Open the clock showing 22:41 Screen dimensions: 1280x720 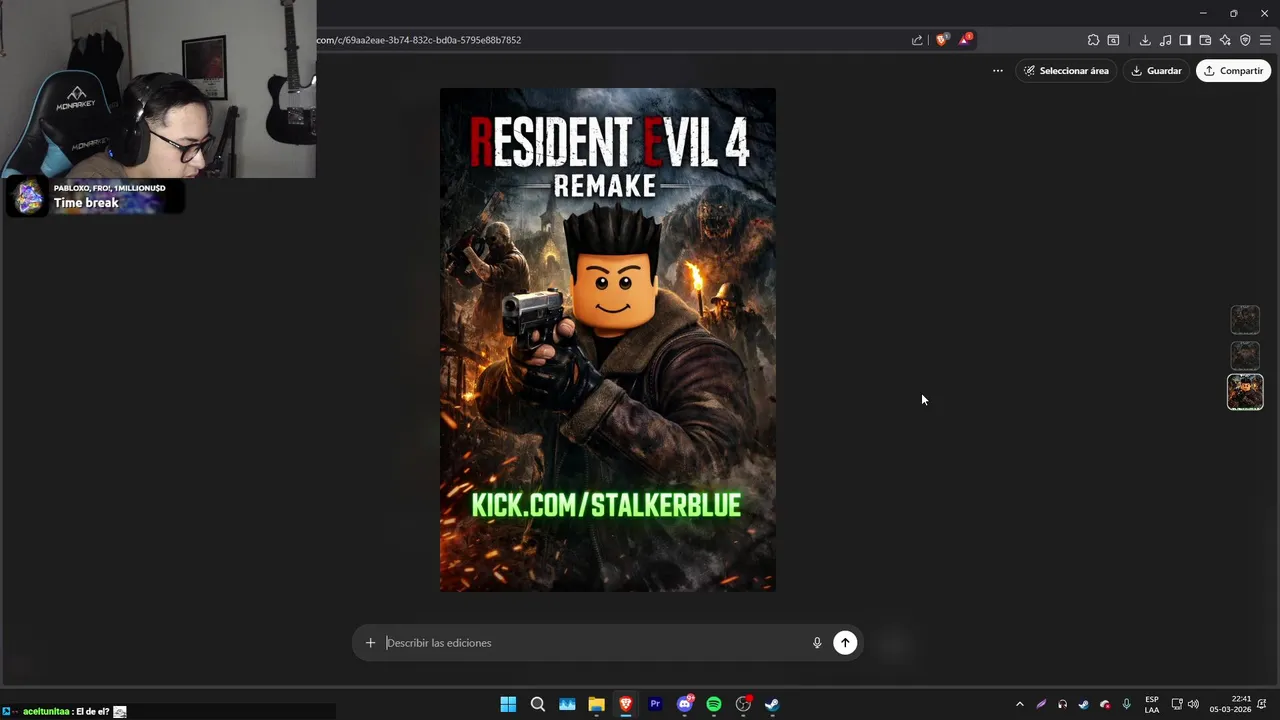(1230, 704)
